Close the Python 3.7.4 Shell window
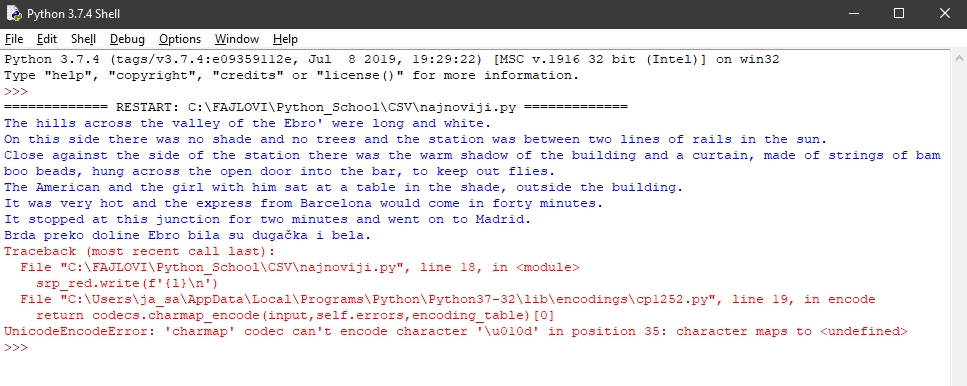The image size is (967, 386). click(x=944, y=14)
